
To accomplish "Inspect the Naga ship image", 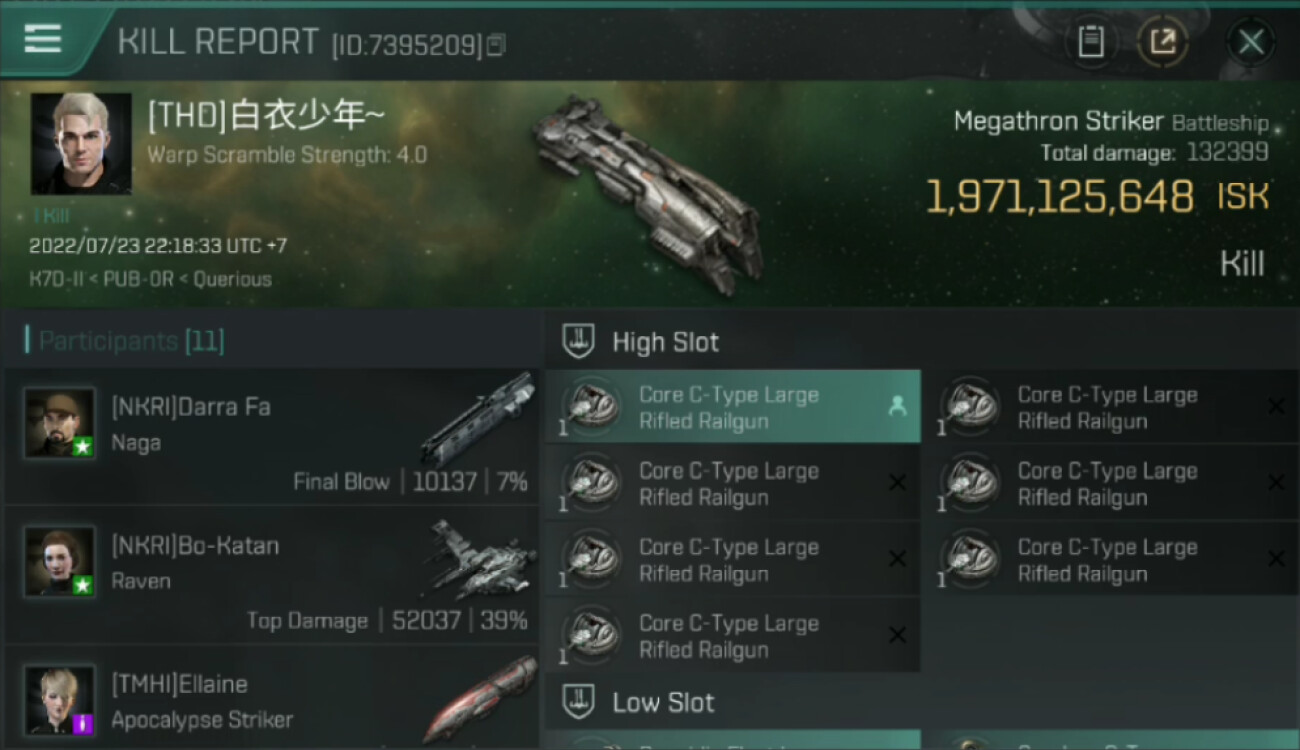I will click(x=478, y=418).
